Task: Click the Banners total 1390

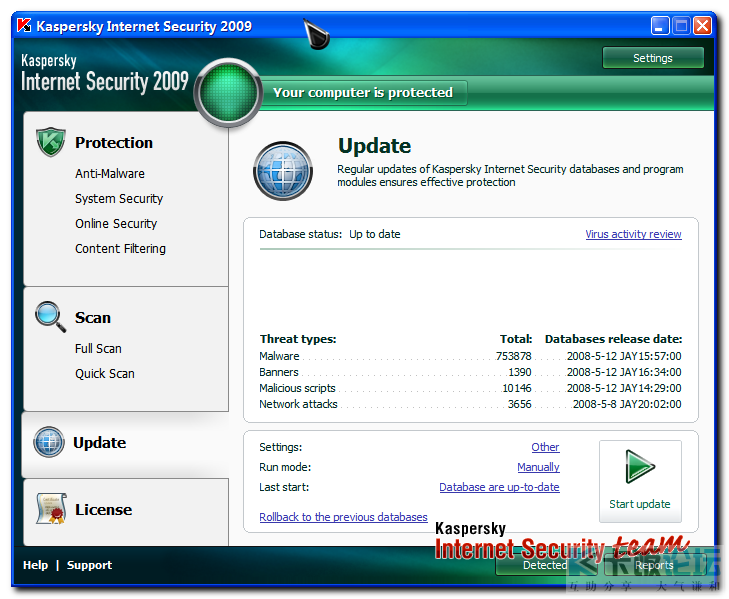Action: point(519,372)
